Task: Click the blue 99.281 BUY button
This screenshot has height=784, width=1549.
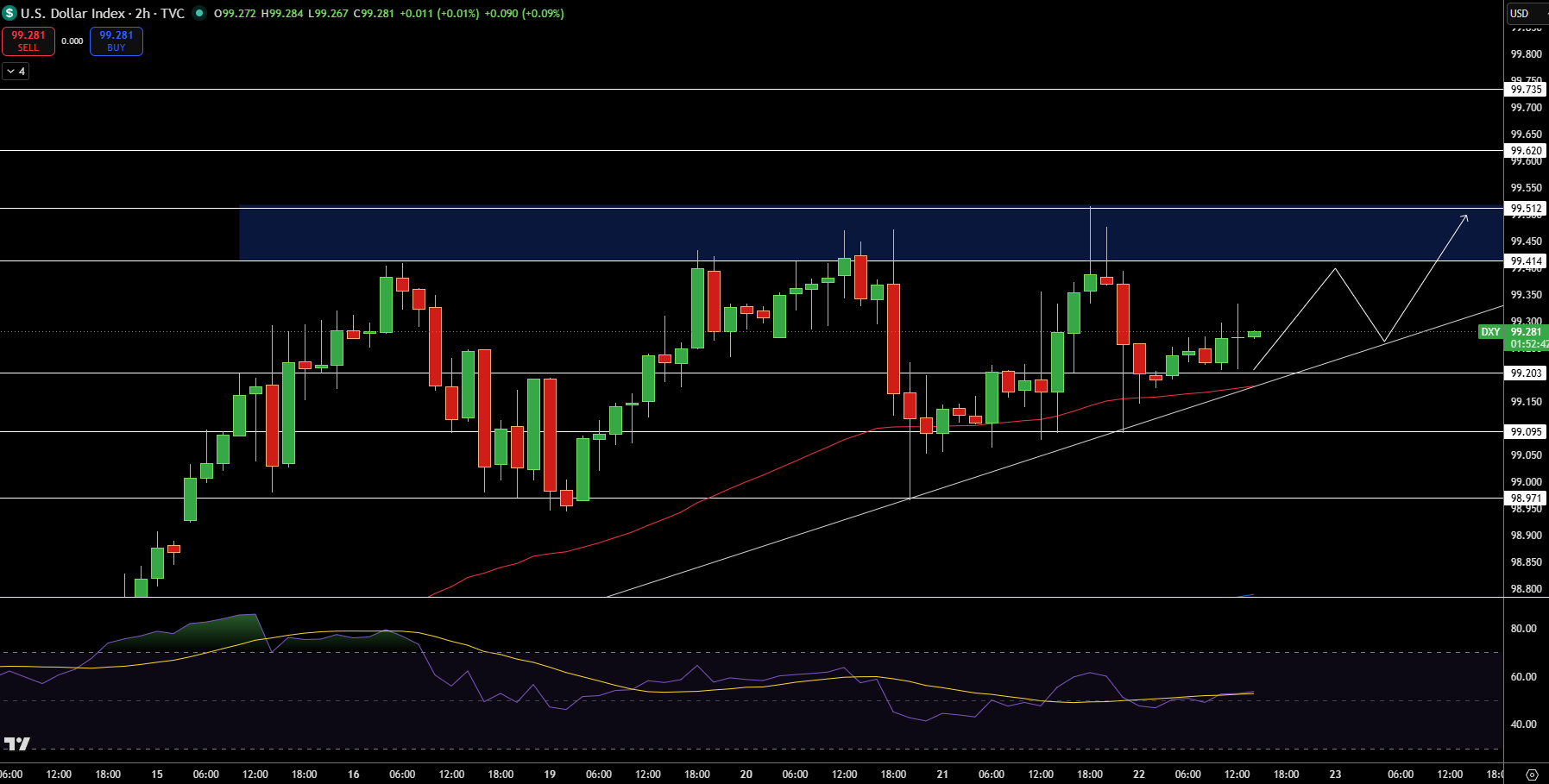Action: click(116, 41)
